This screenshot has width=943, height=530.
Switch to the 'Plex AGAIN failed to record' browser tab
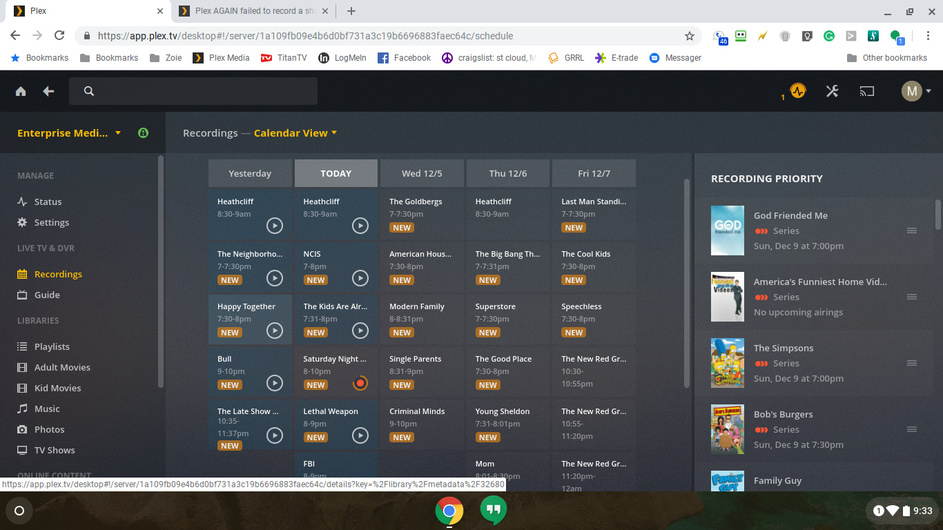[x=254, y=11]
